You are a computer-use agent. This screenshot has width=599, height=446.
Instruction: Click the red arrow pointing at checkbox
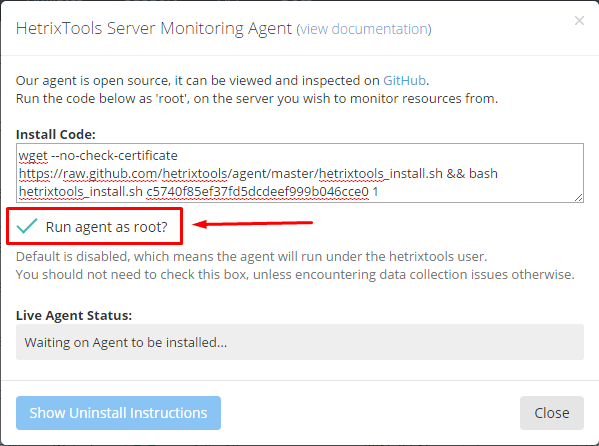click(x=252, y=224)
